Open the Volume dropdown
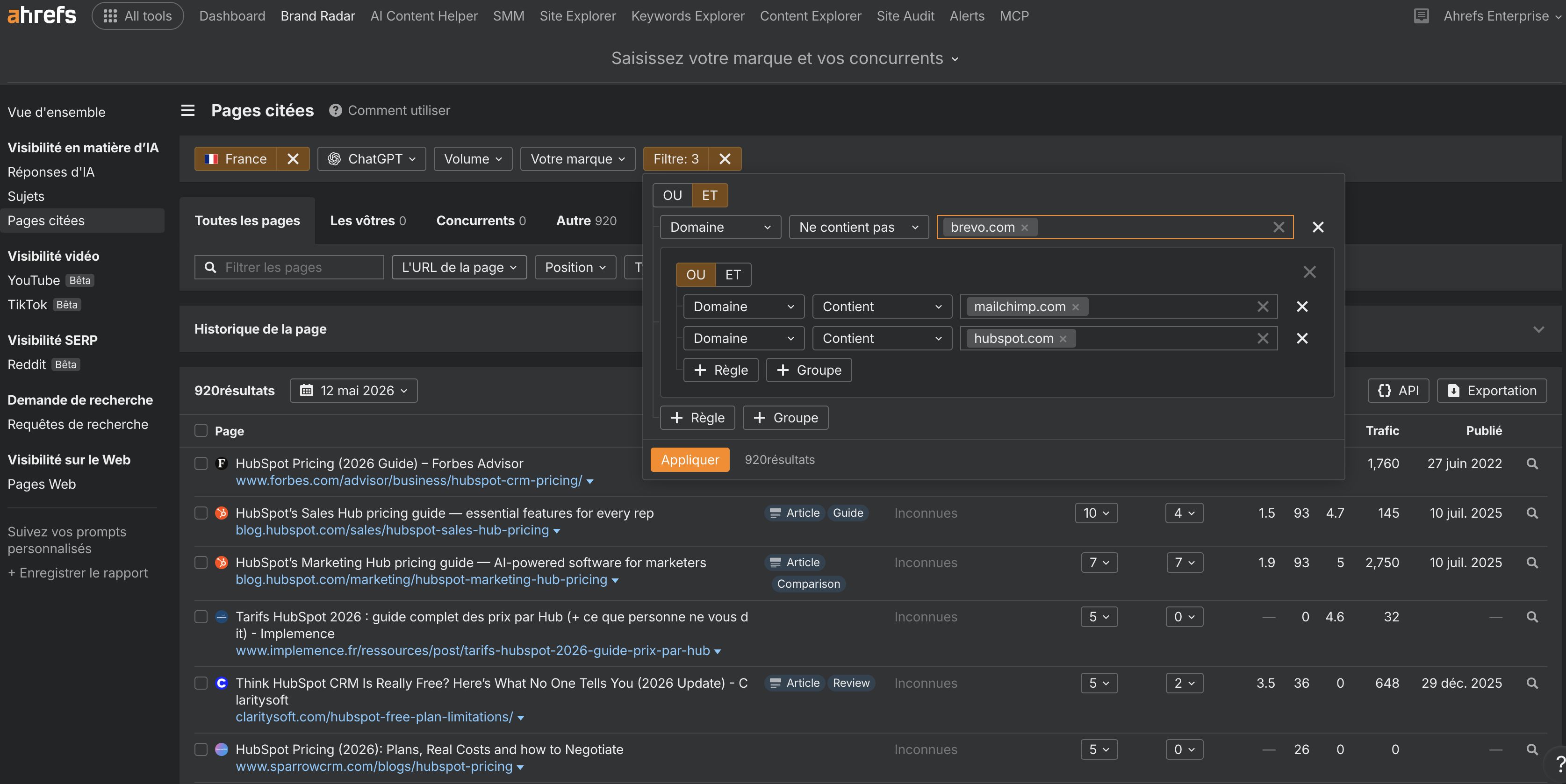This screenshot has width=1566, height=784. pyautogui.click(x=473, y=159)
